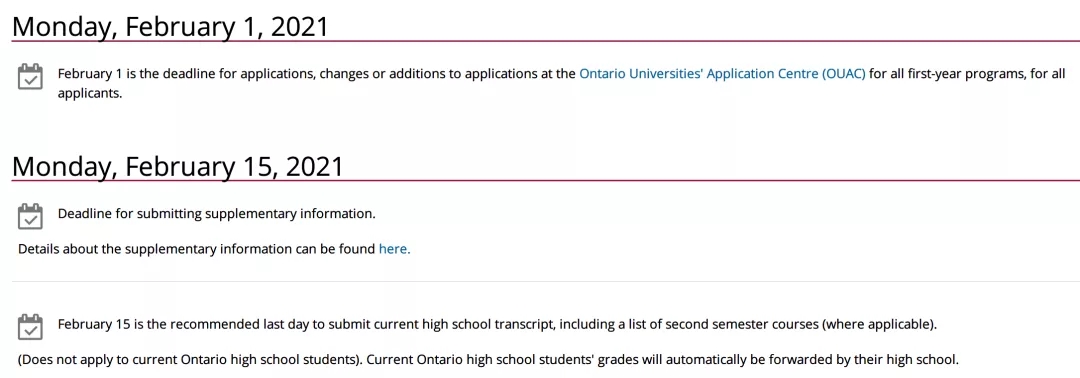Click 'Details about the supplementary information' sentence
The height and width of the screenshot is (378, 1080).
click(197, 249)
